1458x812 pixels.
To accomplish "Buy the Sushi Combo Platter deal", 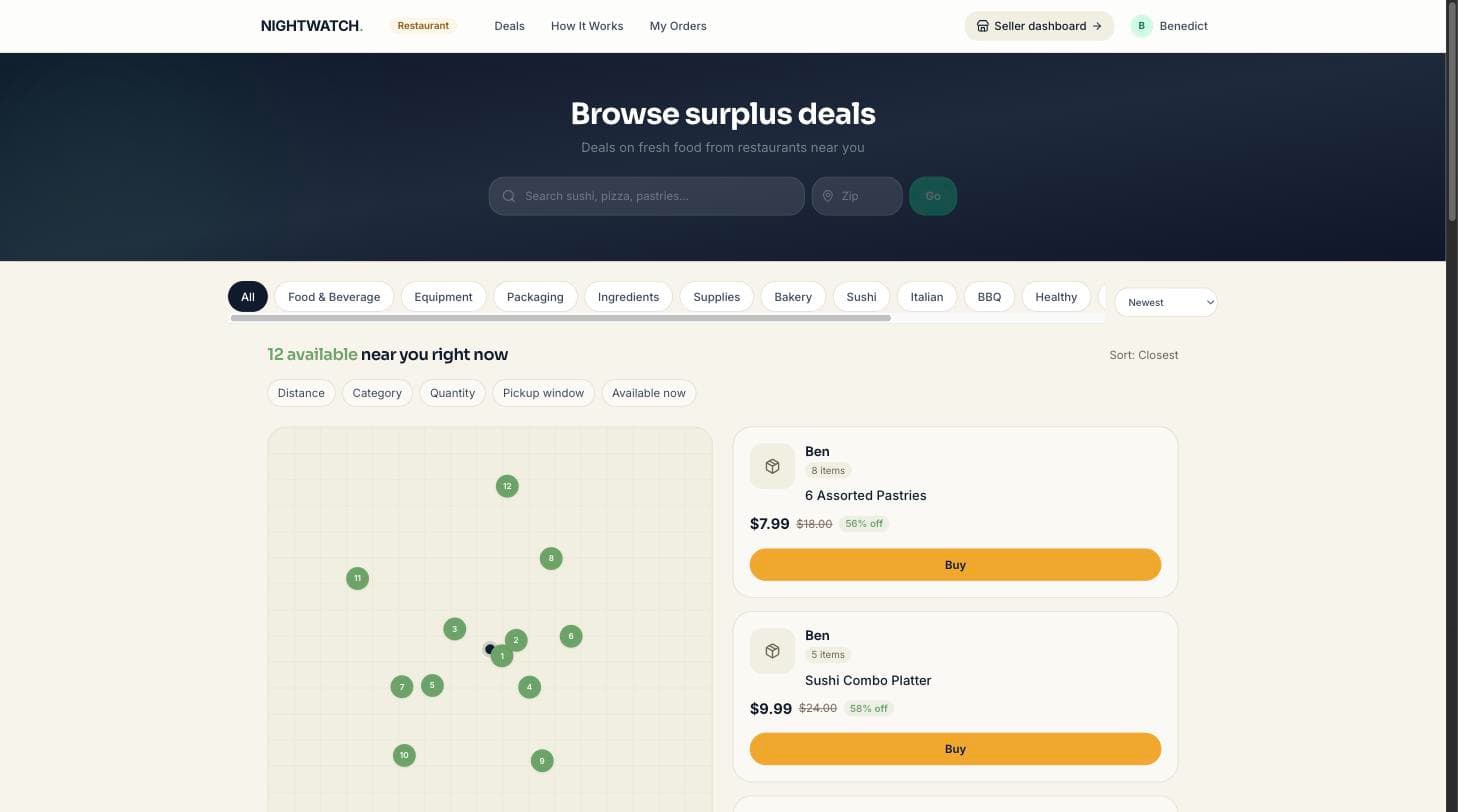I will point(955,749).
